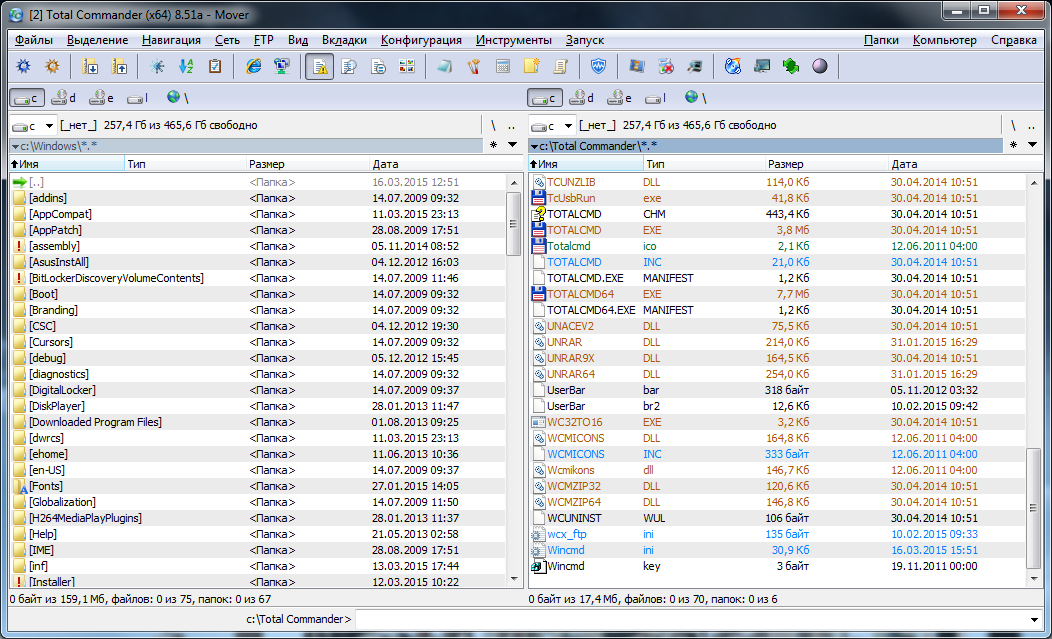Select drive l button in right panel
Image resolution: width=1052 pixels, height=639 pixels.
655,98
